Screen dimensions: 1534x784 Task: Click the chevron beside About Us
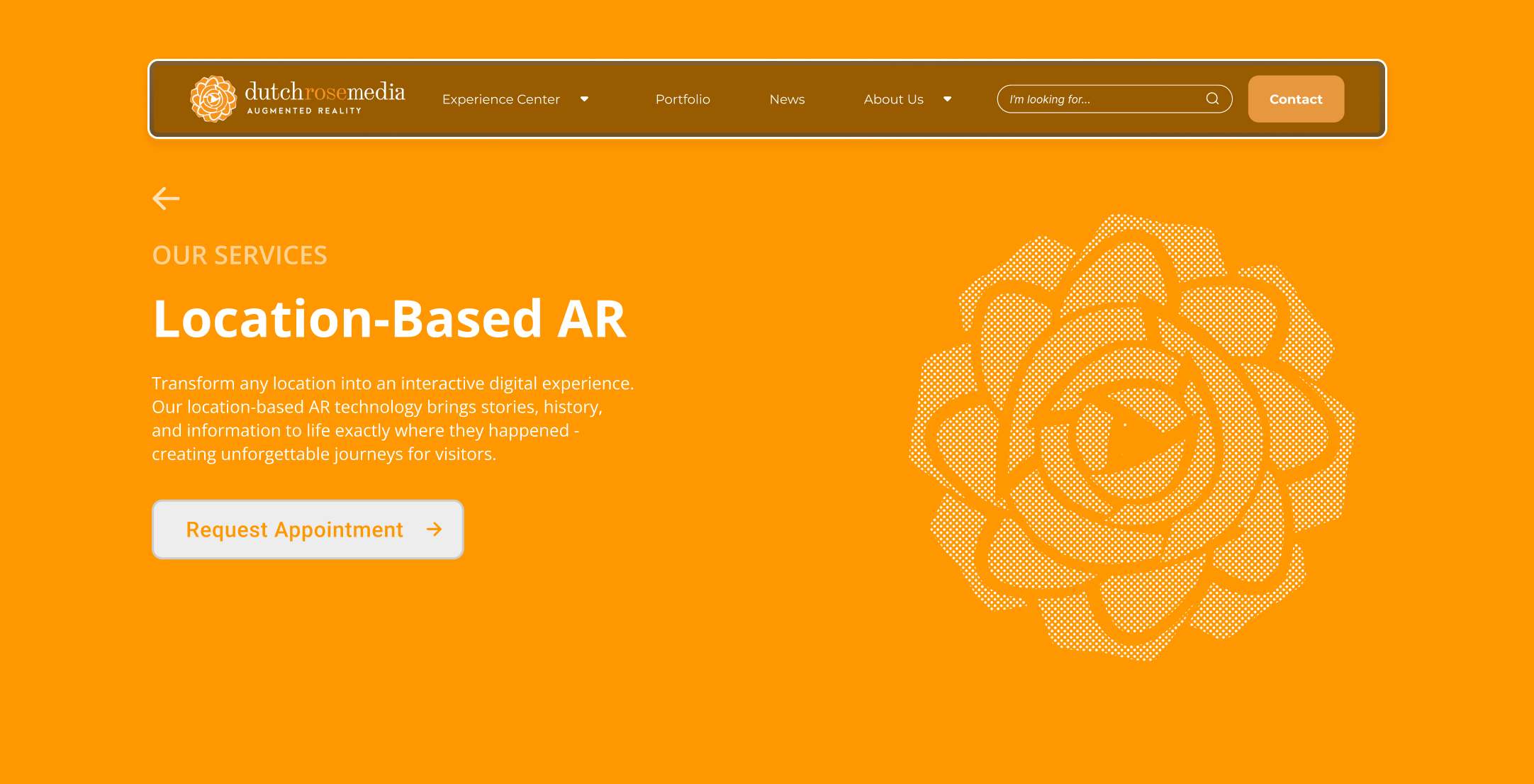[x=948, y=99]
